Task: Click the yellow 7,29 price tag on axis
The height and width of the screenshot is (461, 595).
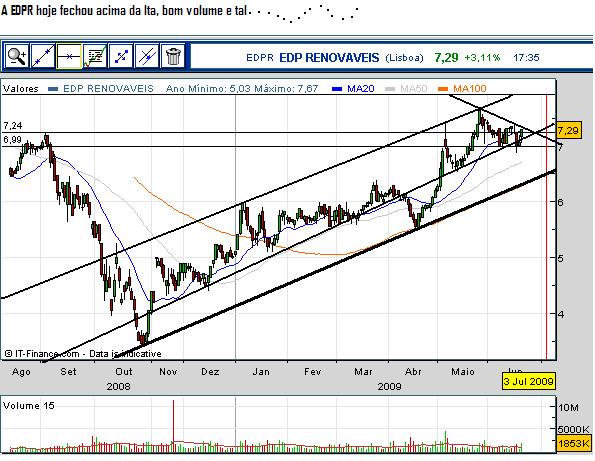Action: pyautogui.click(x=568, y=131)
